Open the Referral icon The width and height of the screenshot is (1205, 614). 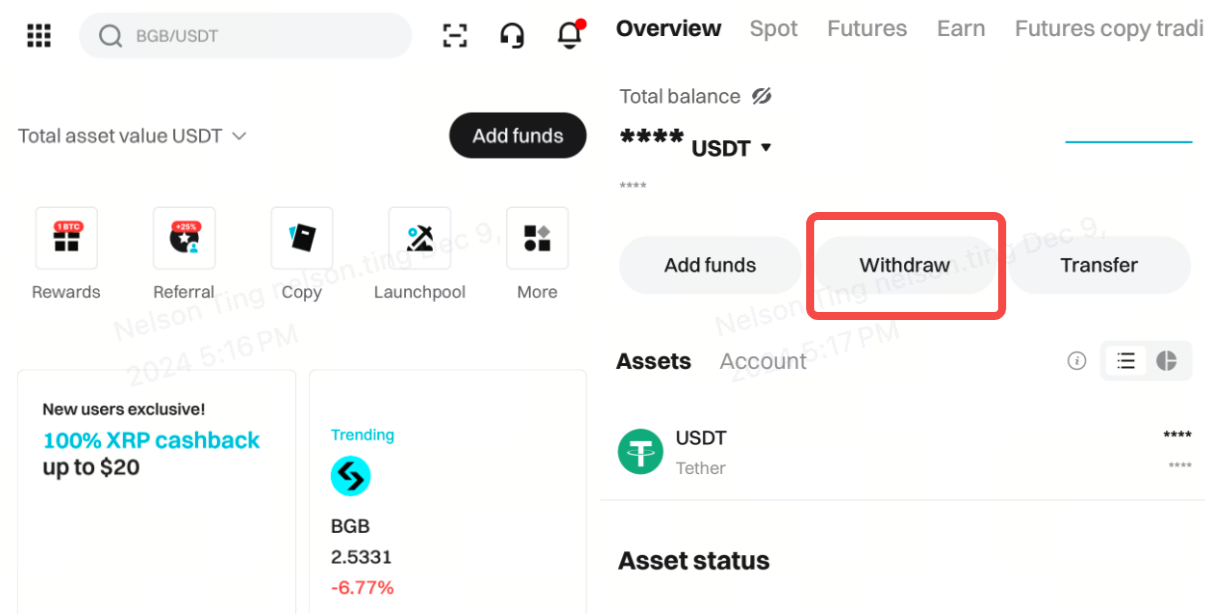pyautogui.click(x=184, y=238)
